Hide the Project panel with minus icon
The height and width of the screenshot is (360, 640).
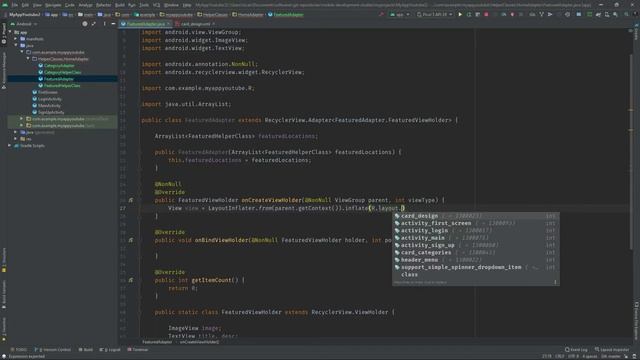point(113,24)
